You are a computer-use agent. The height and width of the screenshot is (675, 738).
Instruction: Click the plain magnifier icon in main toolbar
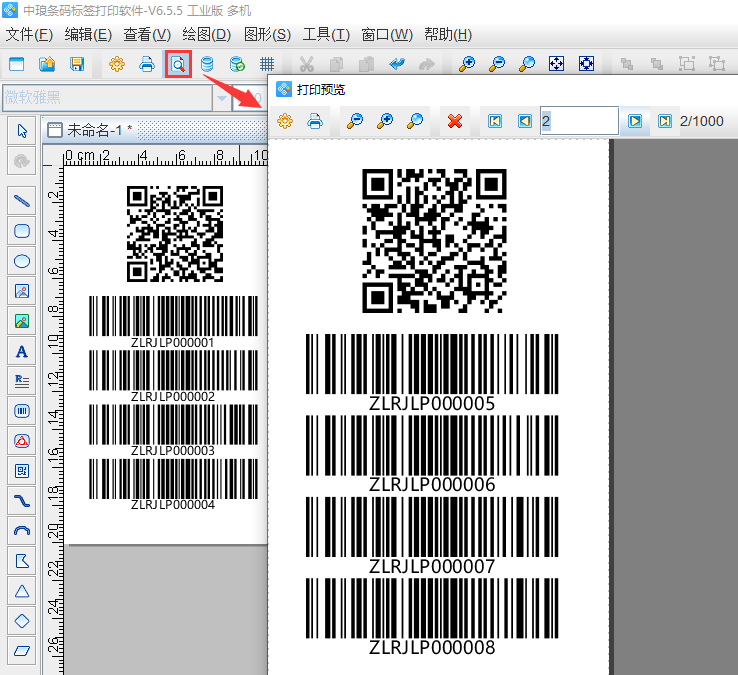click(x=527, y=64)
